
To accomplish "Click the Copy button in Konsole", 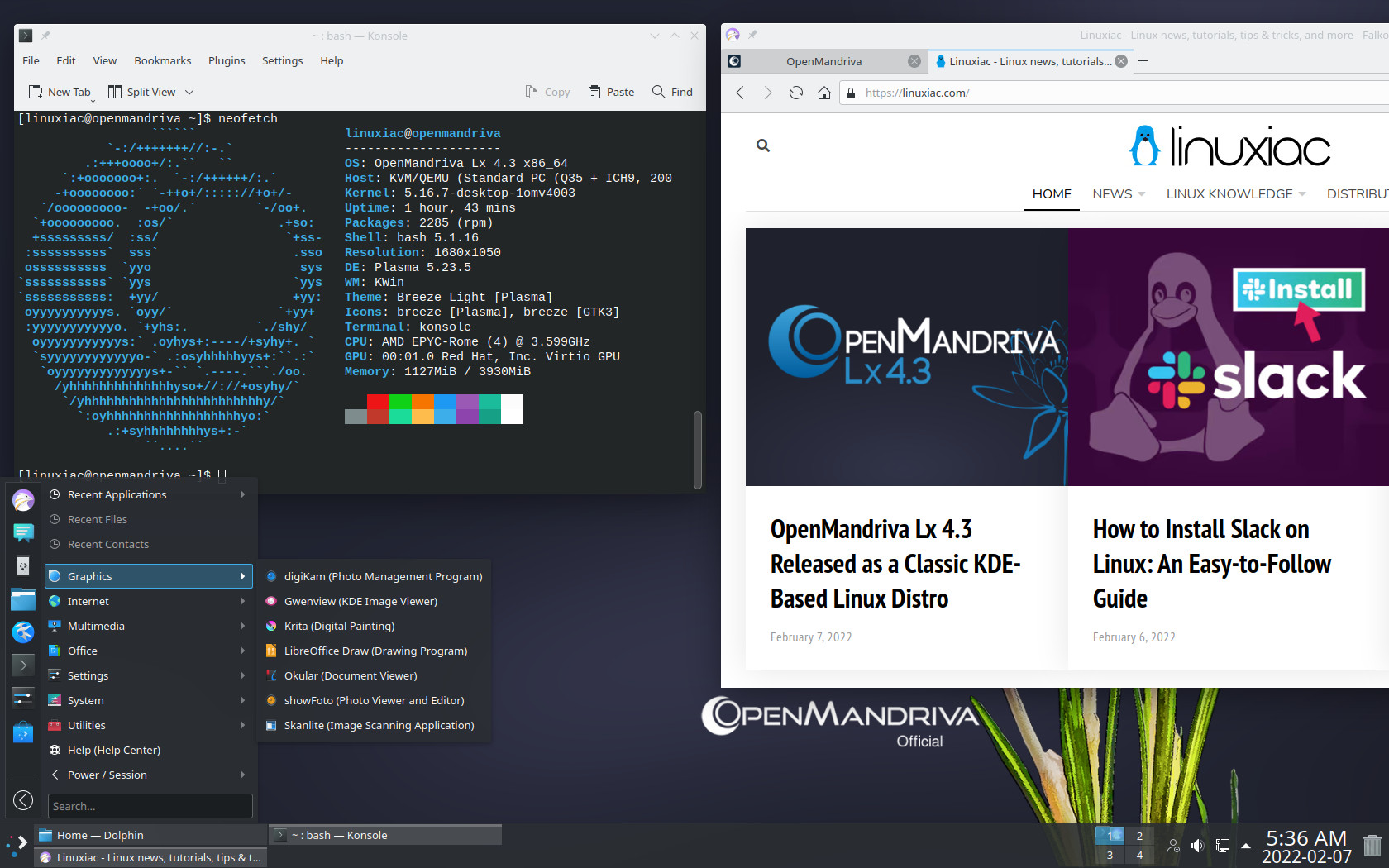I will click(x=547, y=92).
